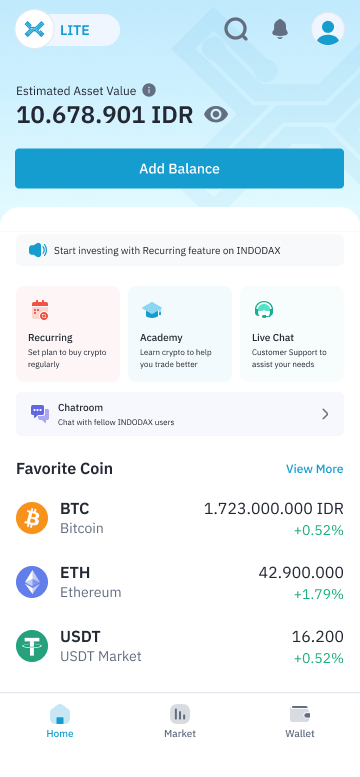Open the Recurring plan card
The height and width of the screenshot is (777, 360).
tap(68, 334)
